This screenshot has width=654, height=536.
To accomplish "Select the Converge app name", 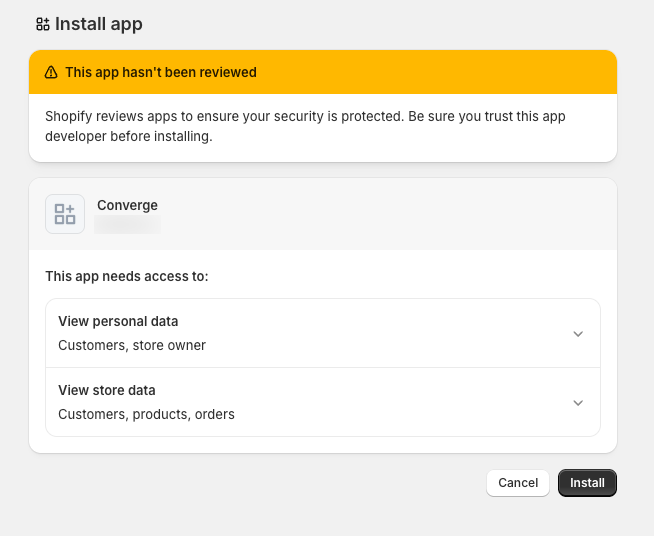I will coord(127,205).
